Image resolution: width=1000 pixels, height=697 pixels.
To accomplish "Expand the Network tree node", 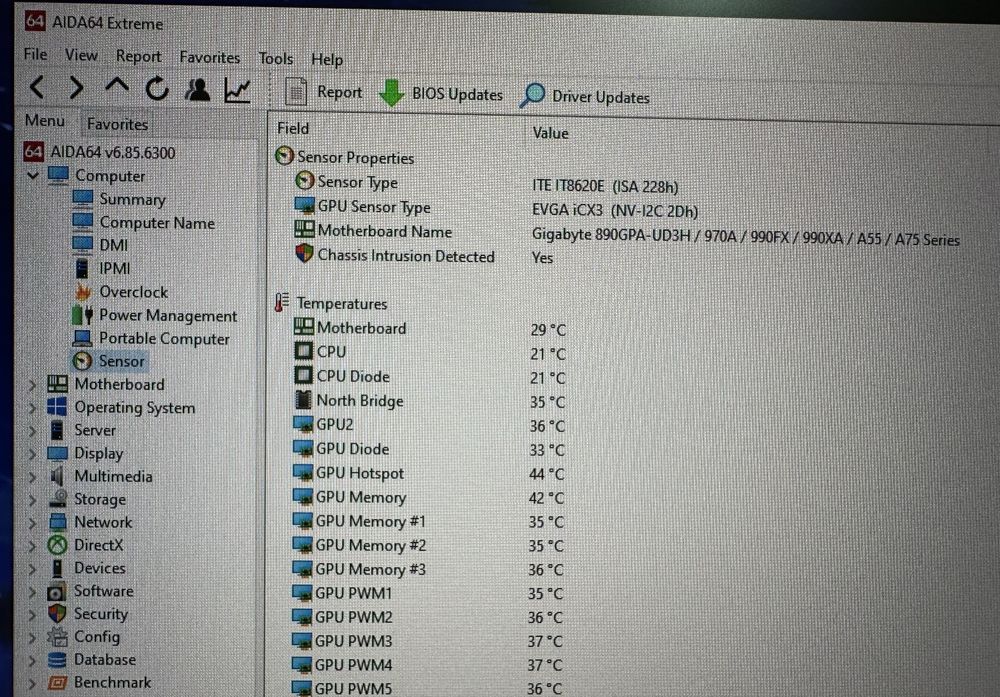I will click(33, 522).
